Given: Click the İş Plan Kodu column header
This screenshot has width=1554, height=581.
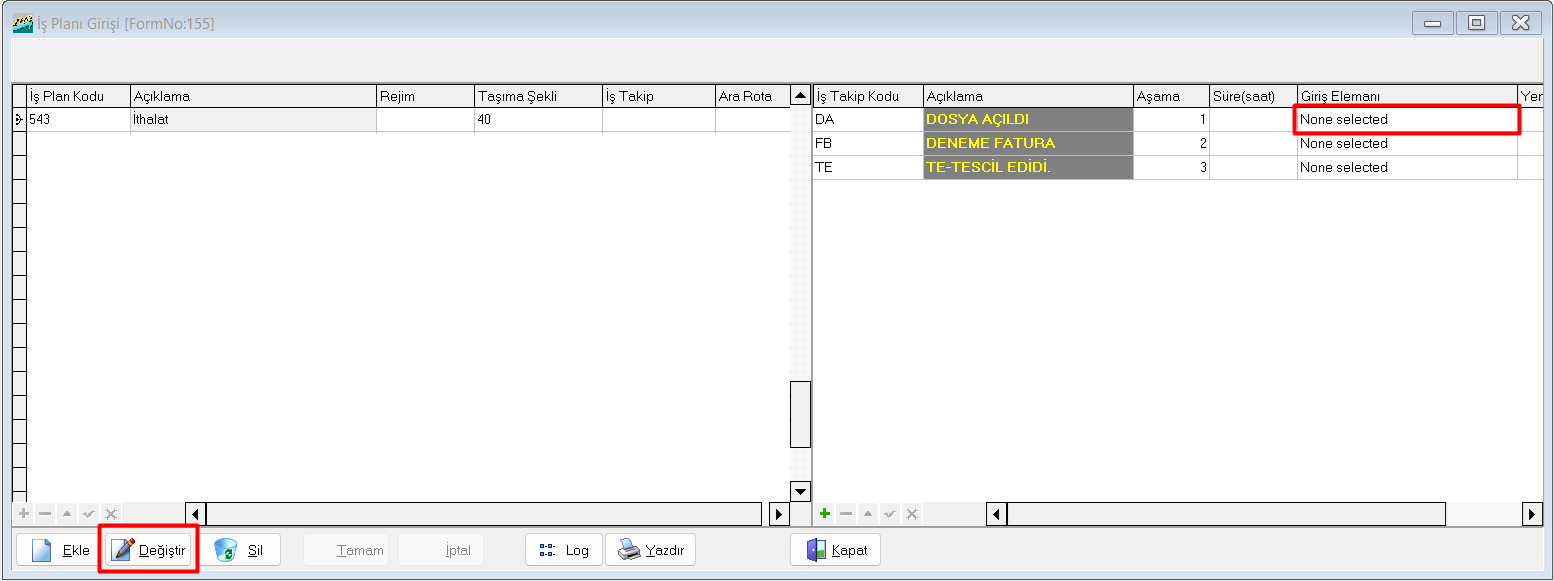Looking at the screenshot, I should point(78,96).
